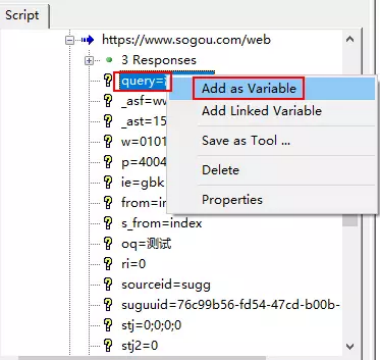This screenshot has width=380, height=360.
Task: Select the ie=gbk parameter row
Action: tap(143, 183)
